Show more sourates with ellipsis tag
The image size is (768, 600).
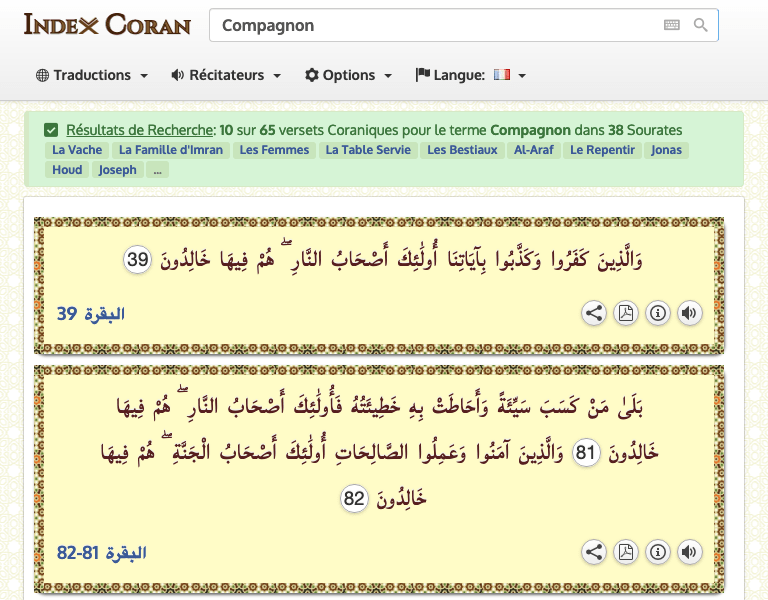[x=157, y=170]
